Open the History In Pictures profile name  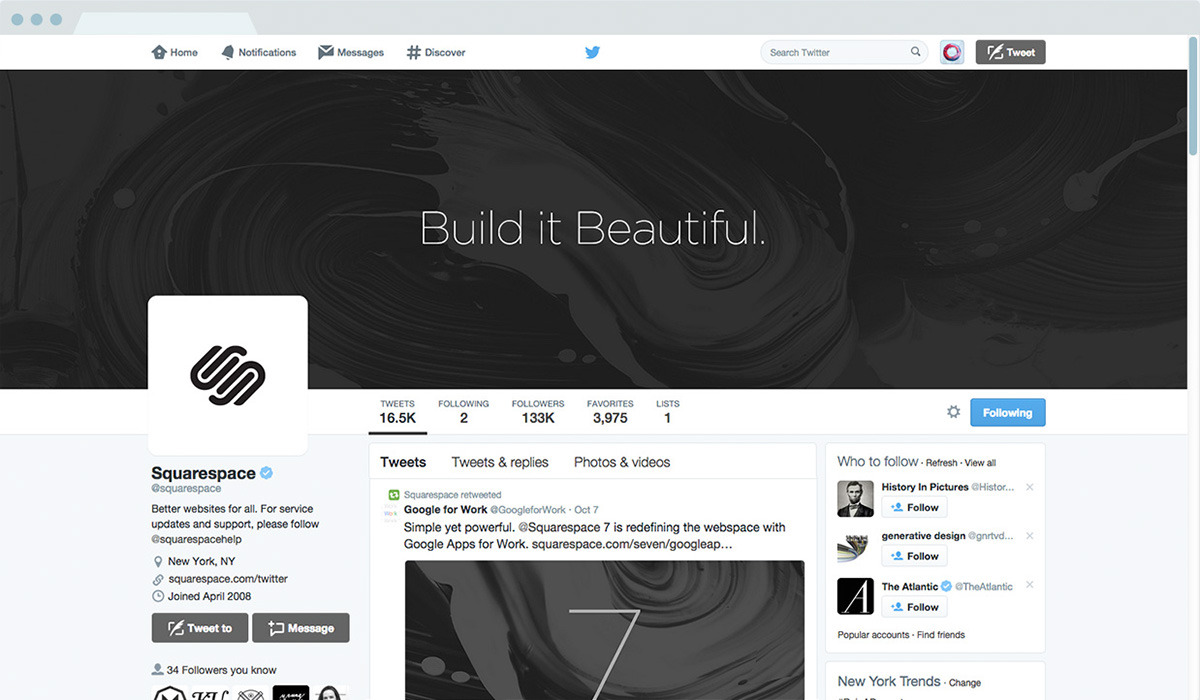(x=925, y=487)
